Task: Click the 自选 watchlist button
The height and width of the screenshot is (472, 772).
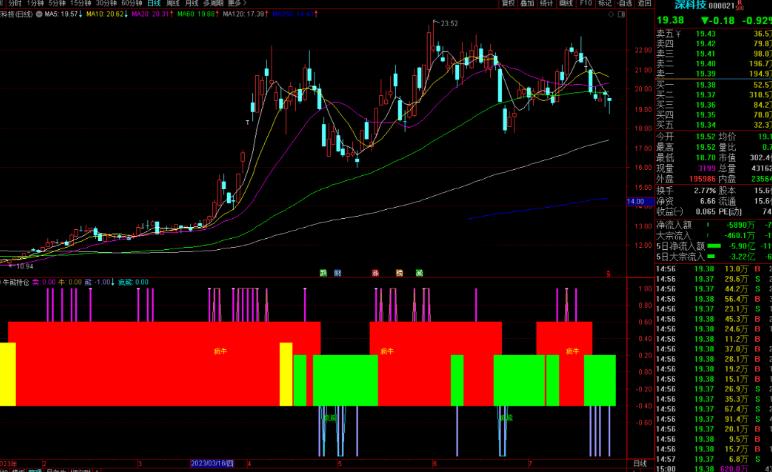Action: [625, 3]
